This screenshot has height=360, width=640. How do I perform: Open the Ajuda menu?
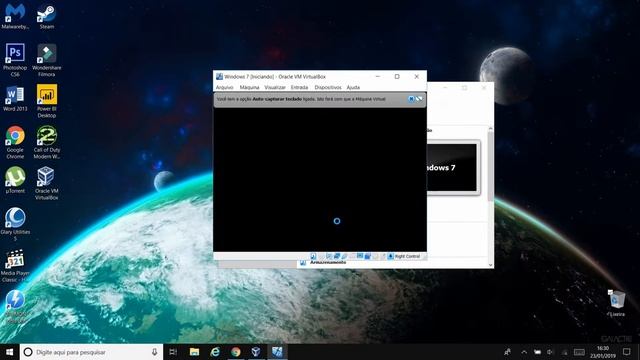tap(353, 87)
